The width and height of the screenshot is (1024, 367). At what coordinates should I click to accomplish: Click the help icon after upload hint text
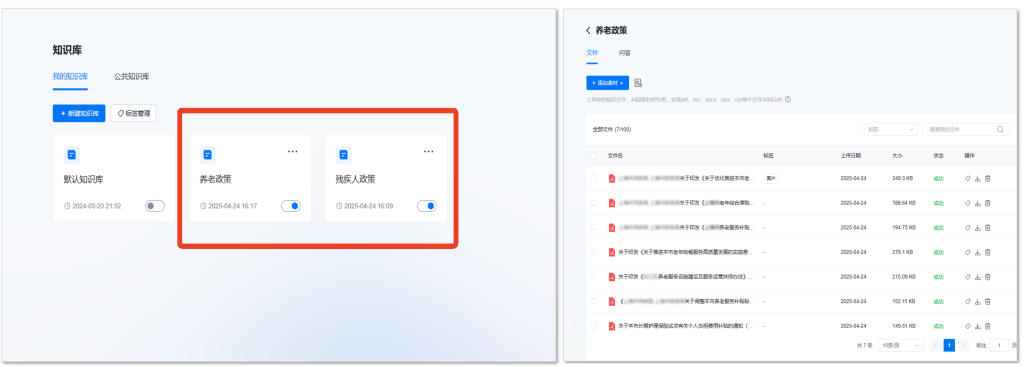click(x=788, y=100)
